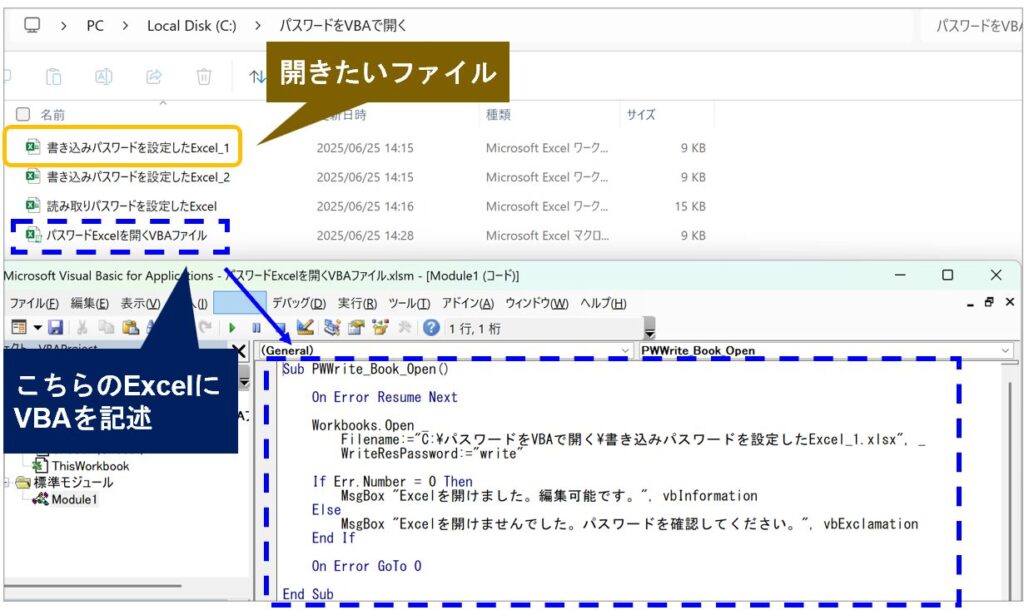Click macro file icon of パスワードExcelを開くVBAファイル

(33, 234)
